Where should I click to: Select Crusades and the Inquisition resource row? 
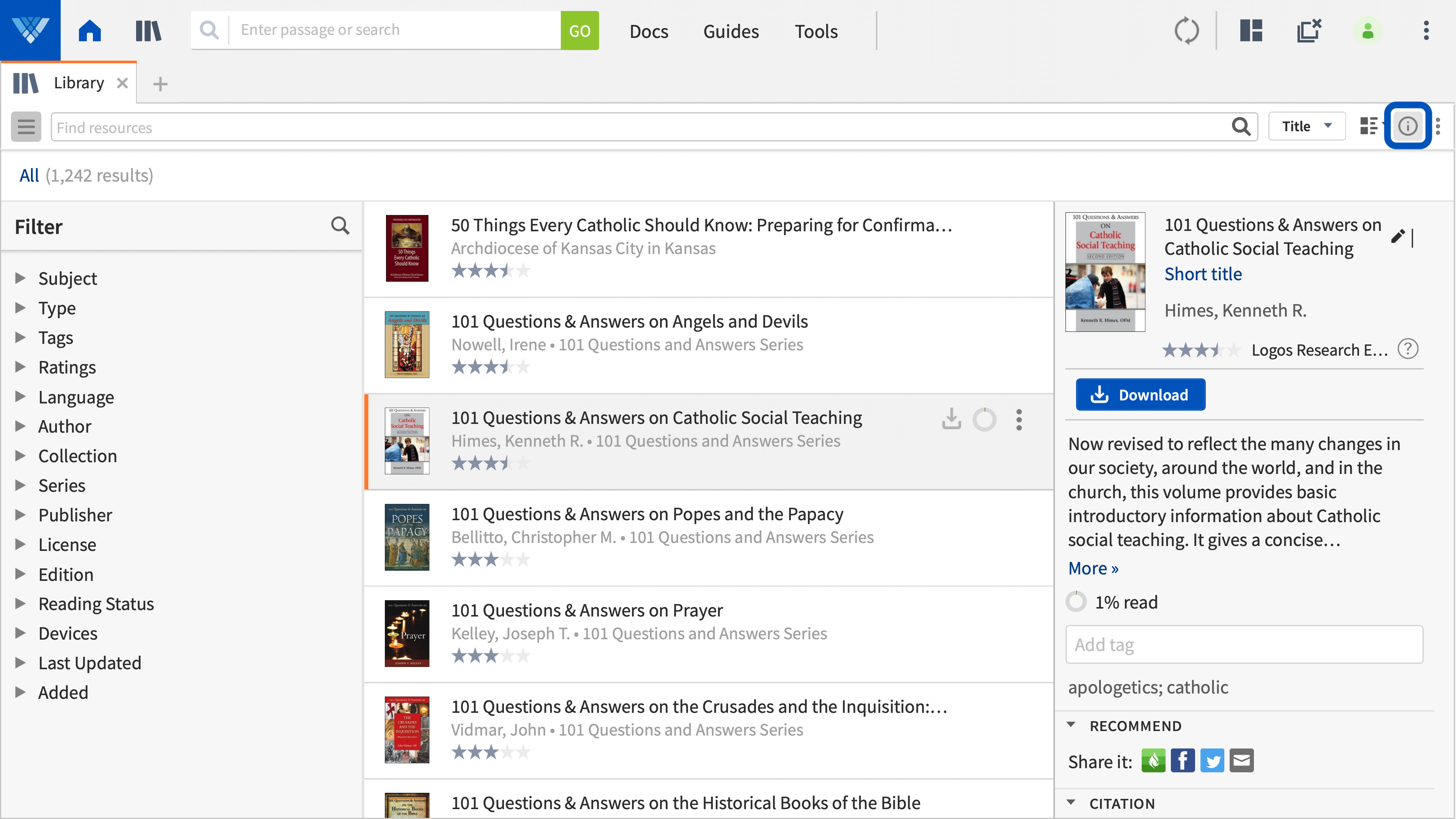[x=709, y=730]
